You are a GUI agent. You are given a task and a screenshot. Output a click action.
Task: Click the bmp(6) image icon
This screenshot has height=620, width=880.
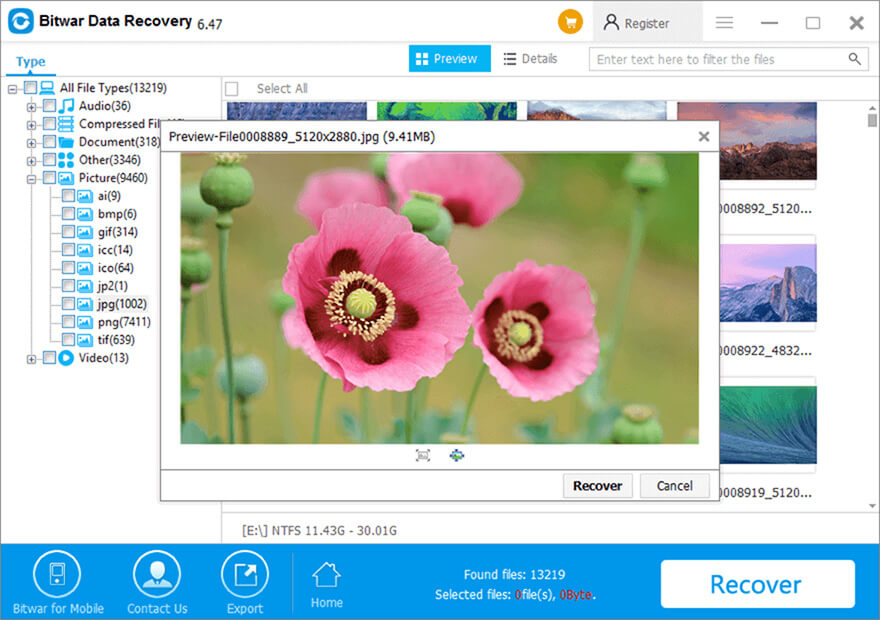click(85, 214)
